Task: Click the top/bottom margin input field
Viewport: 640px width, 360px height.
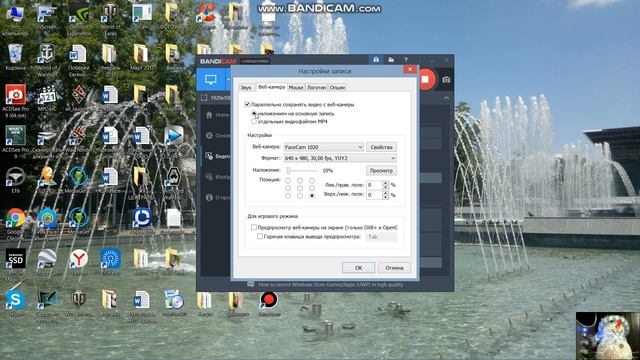Action: (374, 195)
